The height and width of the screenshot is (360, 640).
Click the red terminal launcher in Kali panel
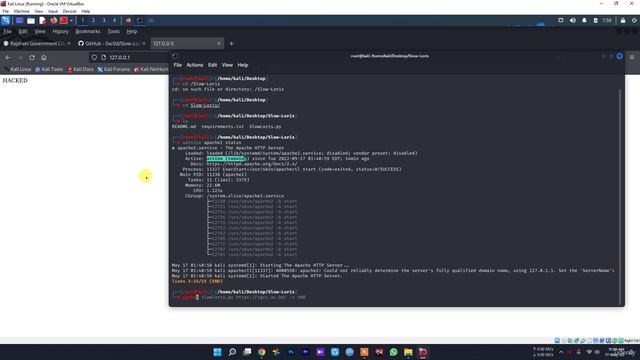pos(64,20)
